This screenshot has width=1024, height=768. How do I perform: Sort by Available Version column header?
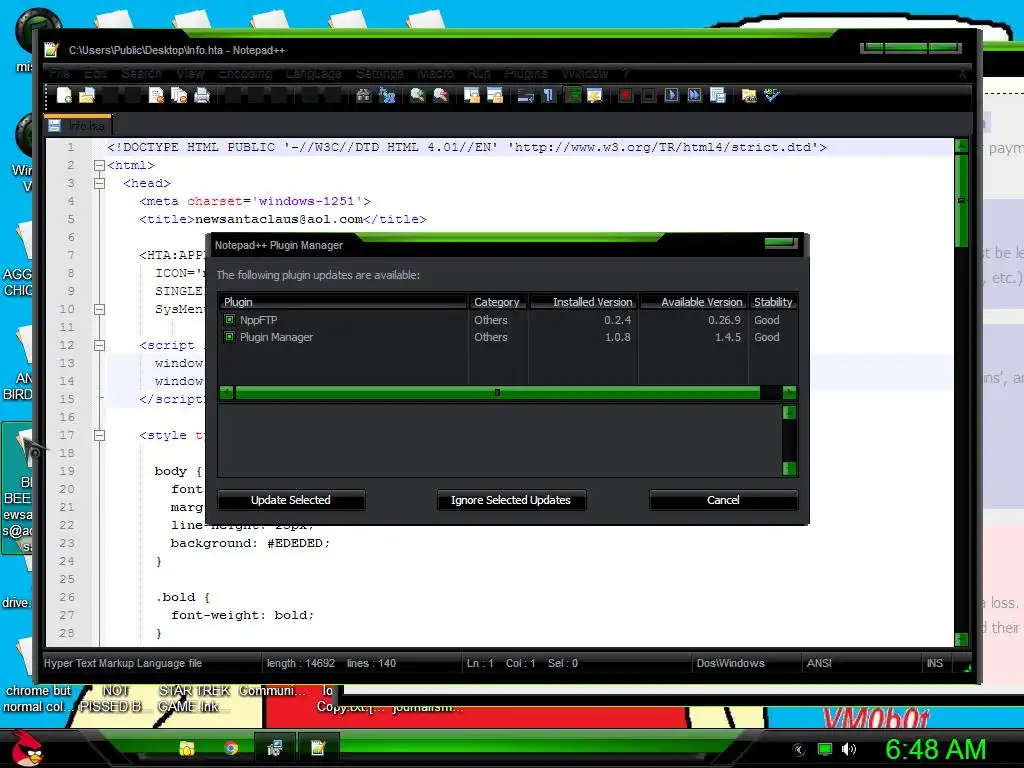(x=694, y=302)
